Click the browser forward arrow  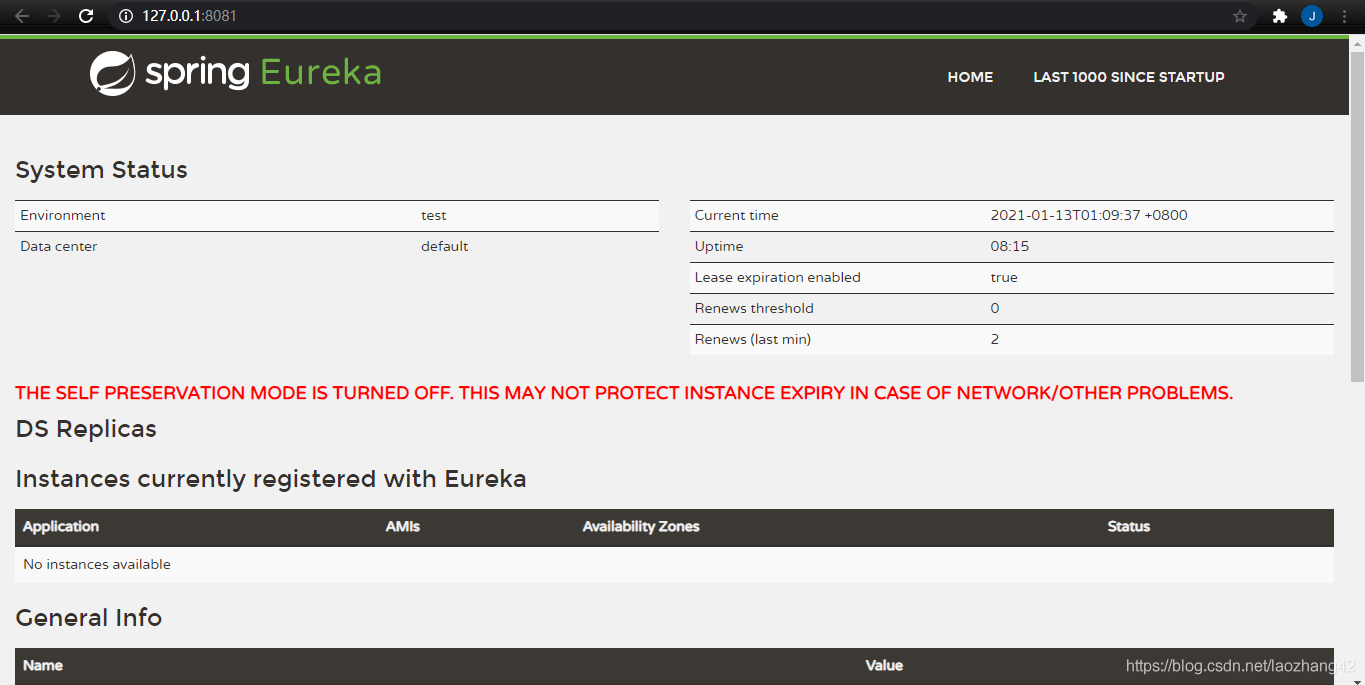coord(54,16)
